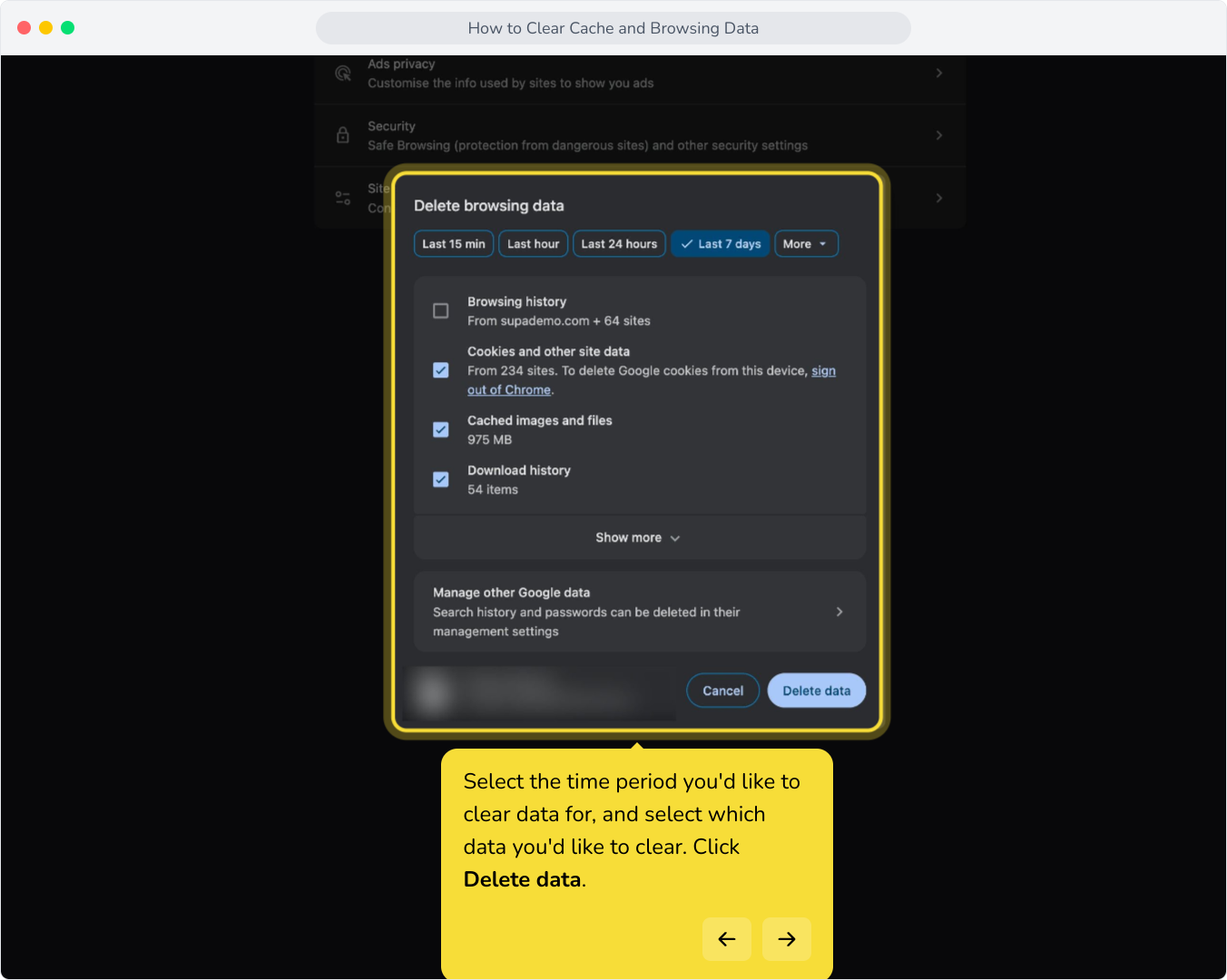Click the blurred profile avatar
The image size is (1227, 980).
pos(433,694)
